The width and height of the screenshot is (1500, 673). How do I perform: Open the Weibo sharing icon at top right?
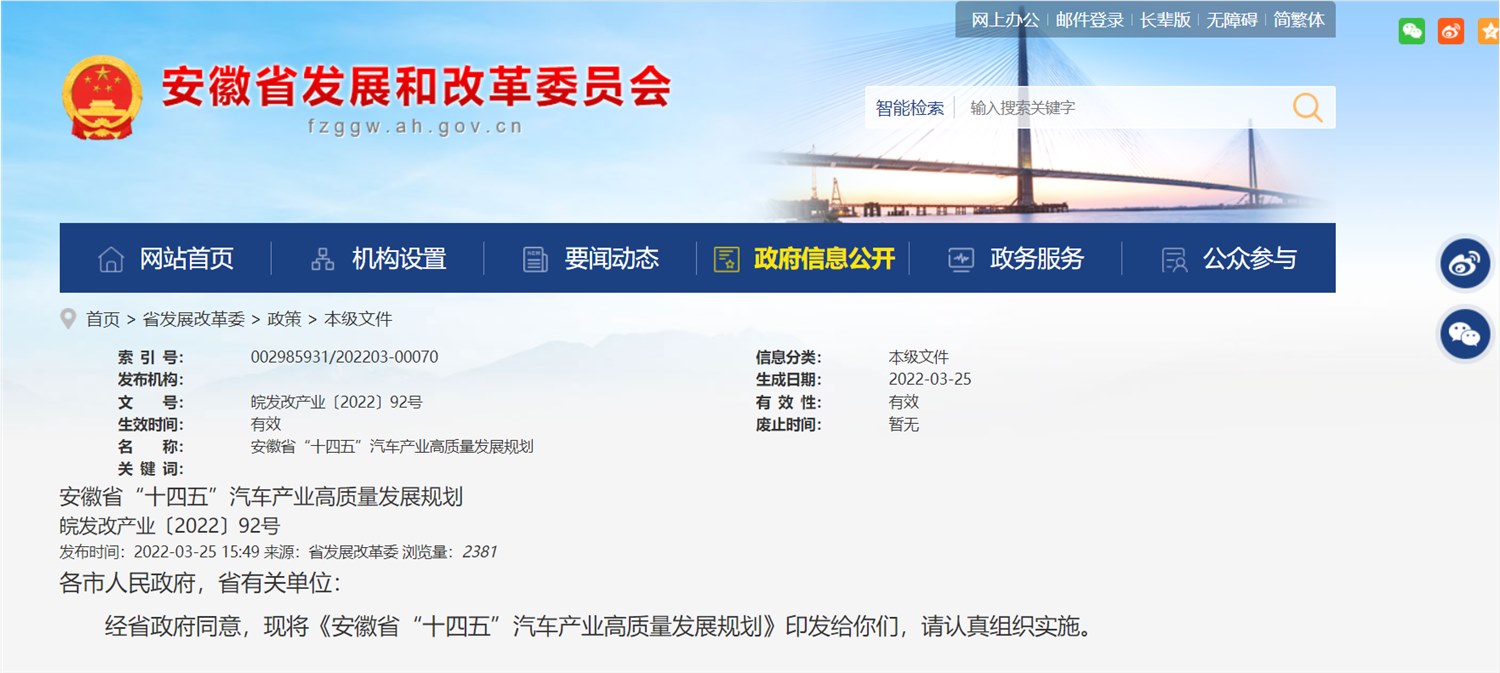click(1450, 31)
